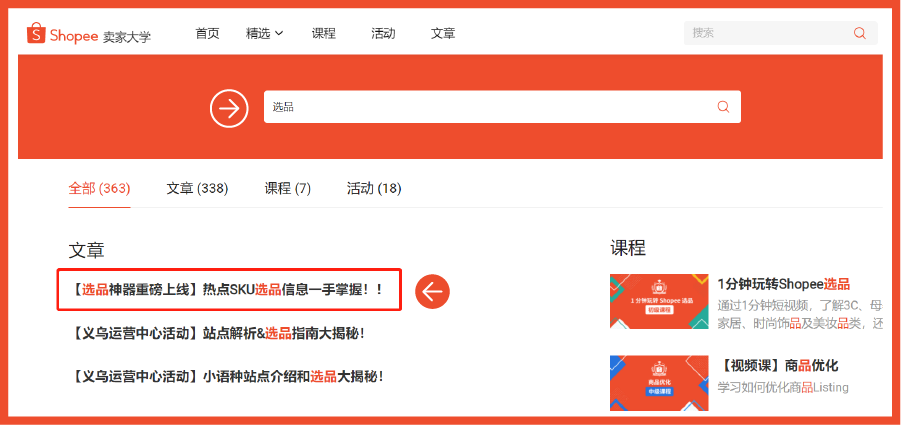Open thumbnail for 商品优化 video course

659,383
